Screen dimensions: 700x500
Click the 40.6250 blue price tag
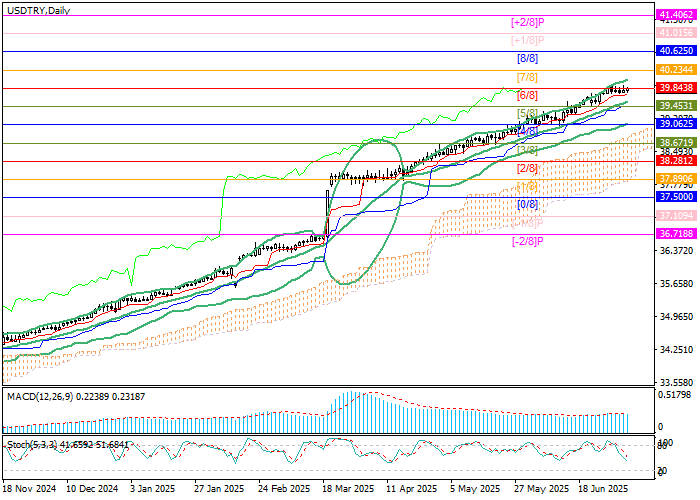[676, 50]
